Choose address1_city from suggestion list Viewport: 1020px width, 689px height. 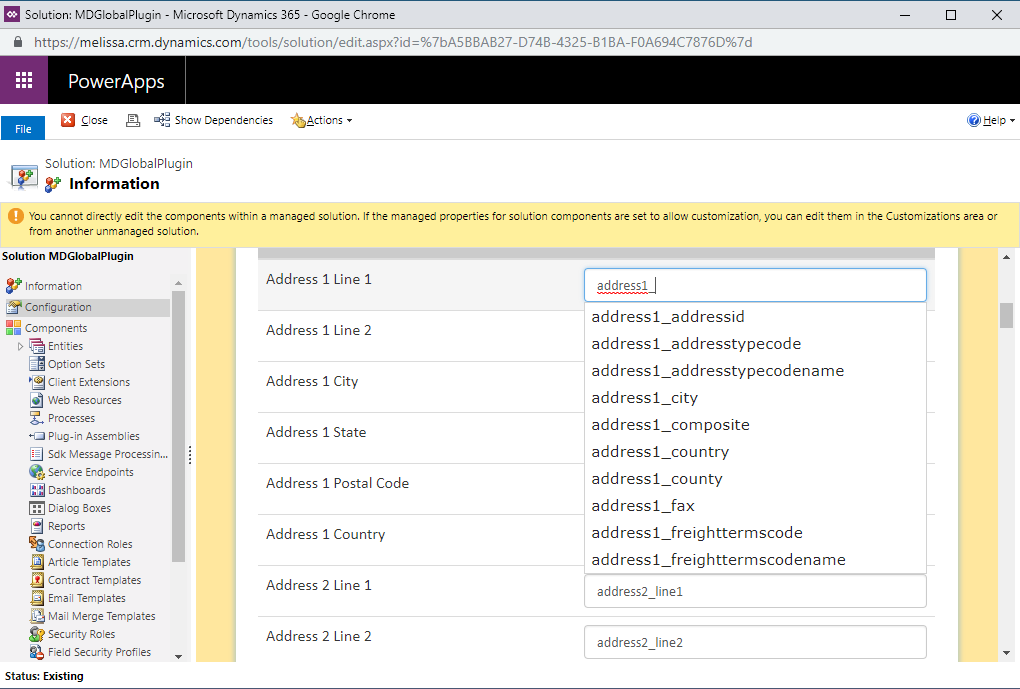645,398
